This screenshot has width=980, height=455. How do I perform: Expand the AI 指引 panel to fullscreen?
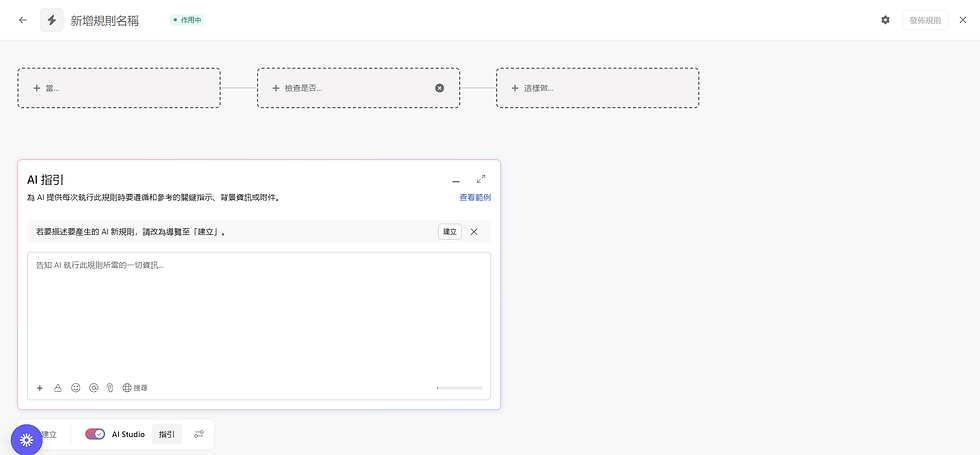(x=481, y=179)
